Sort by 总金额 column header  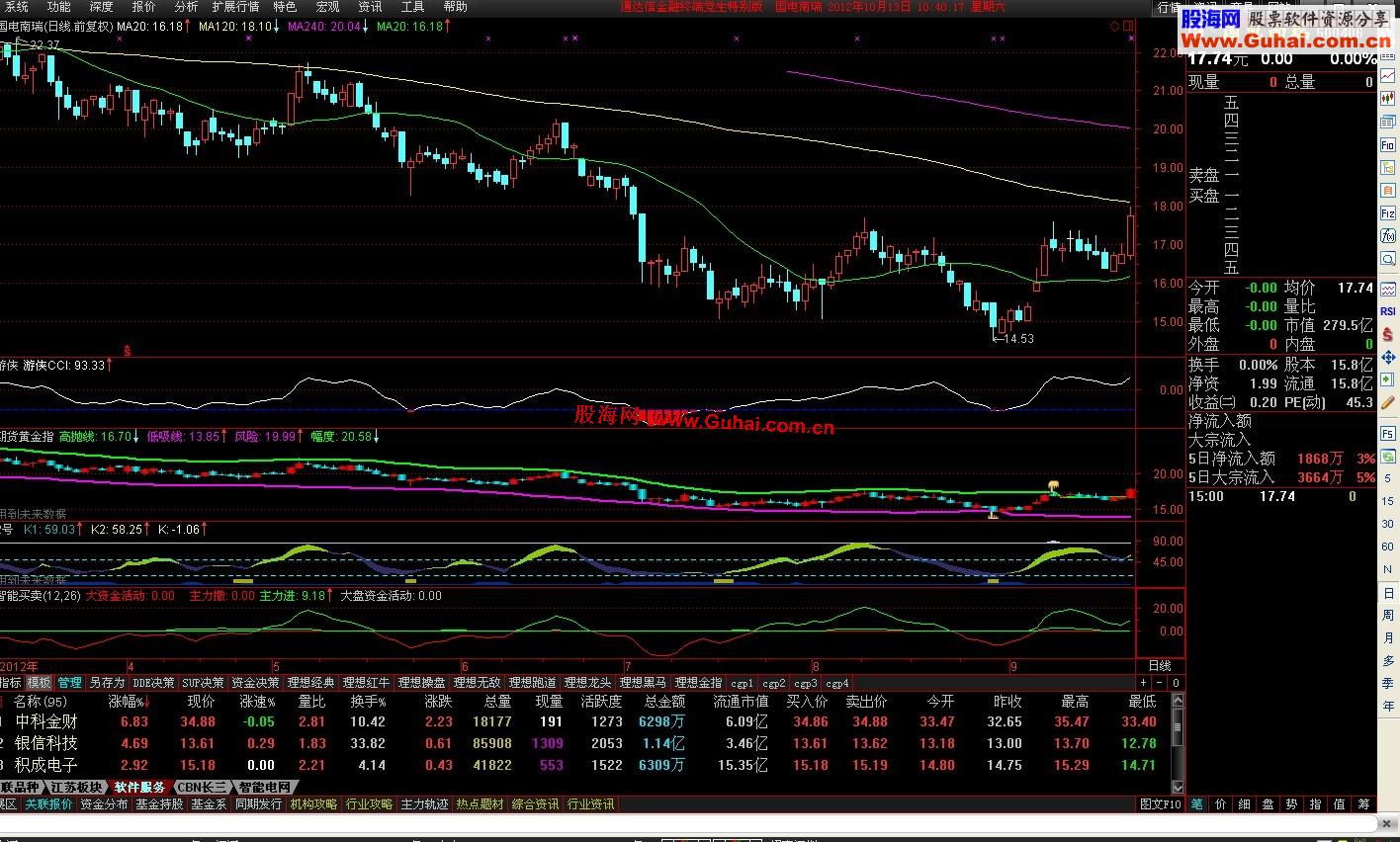point(664,701)
